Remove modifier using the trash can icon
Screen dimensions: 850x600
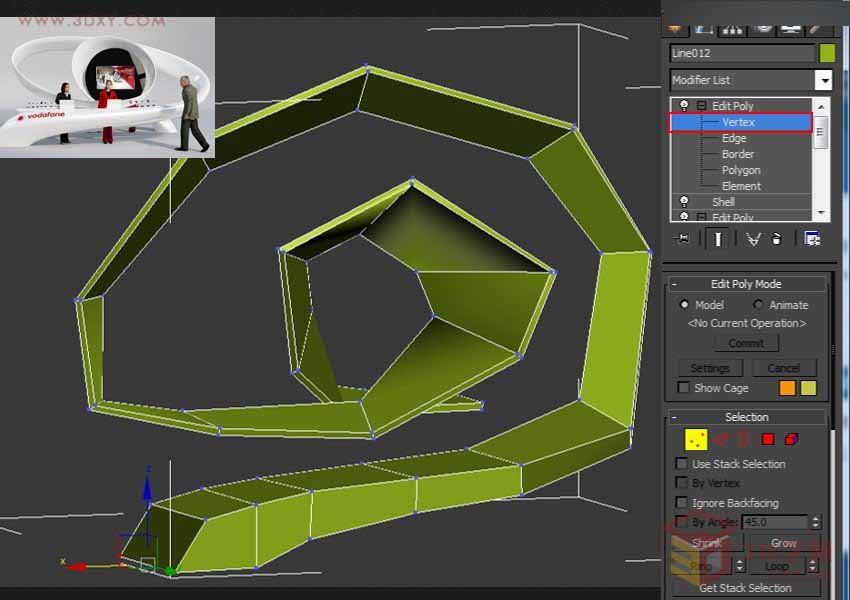777,239
